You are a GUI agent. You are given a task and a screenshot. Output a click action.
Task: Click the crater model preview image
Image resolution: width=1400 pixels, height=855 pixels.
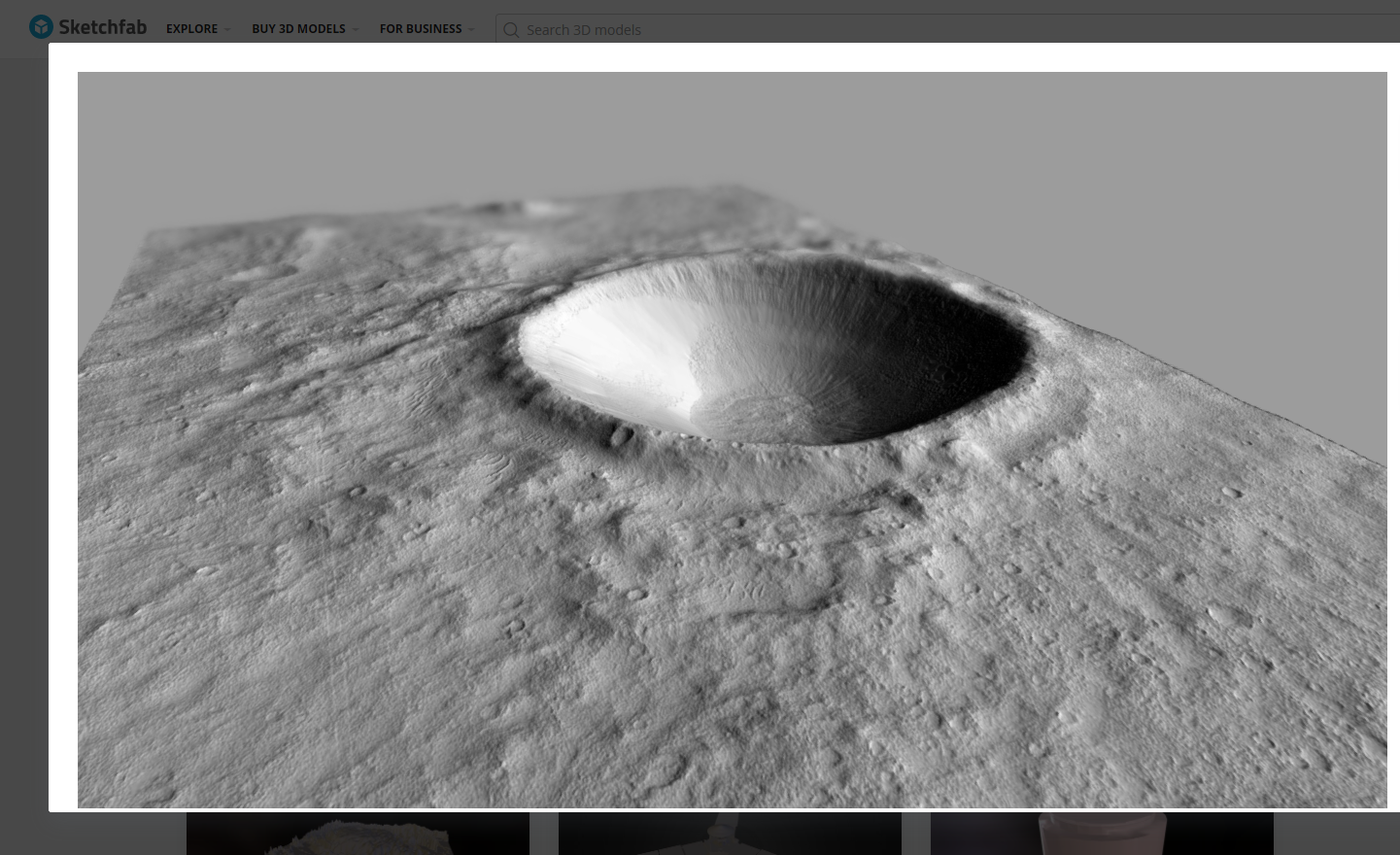click(x=733, y=440)
